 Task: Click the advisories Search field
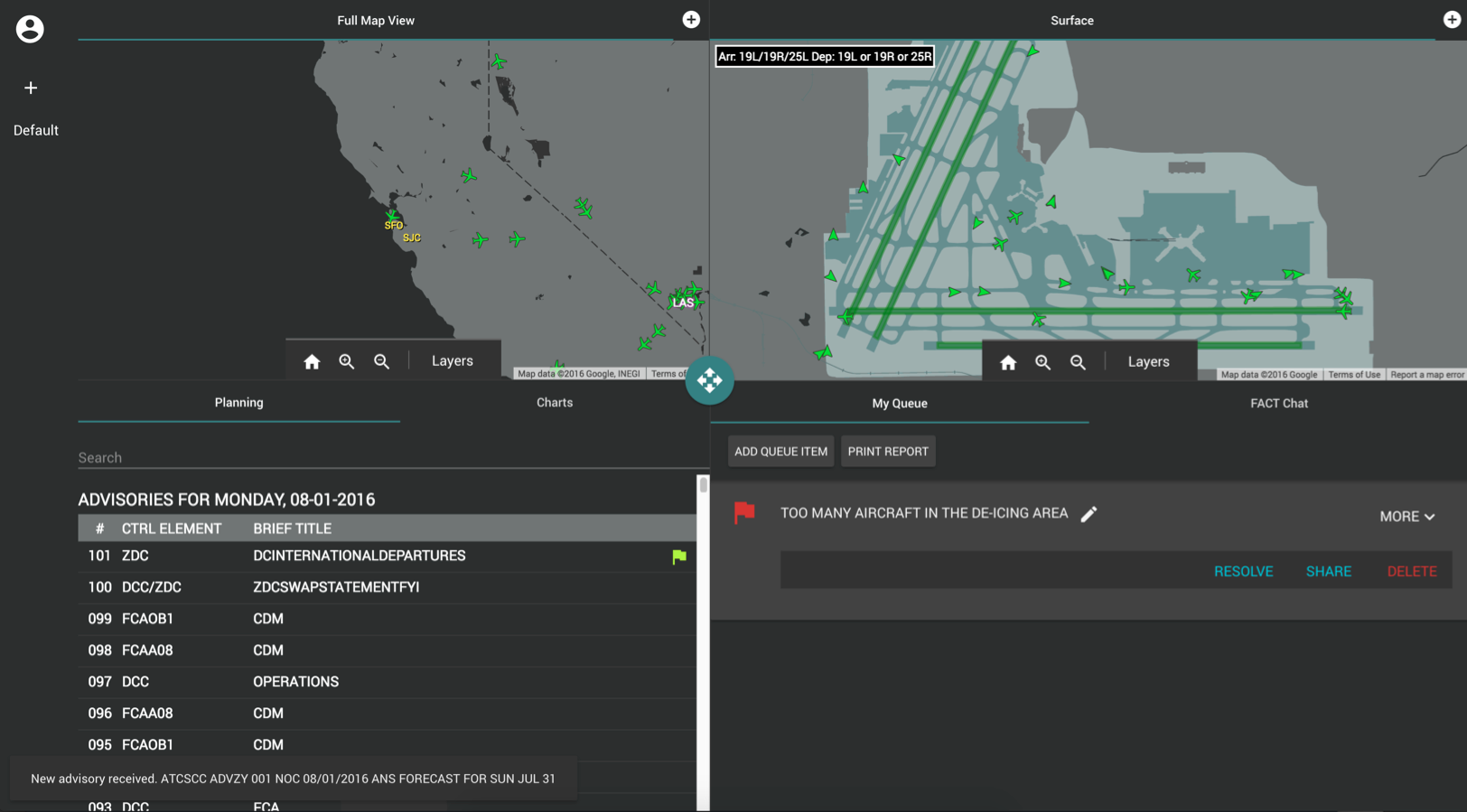(x=388, y=458)
